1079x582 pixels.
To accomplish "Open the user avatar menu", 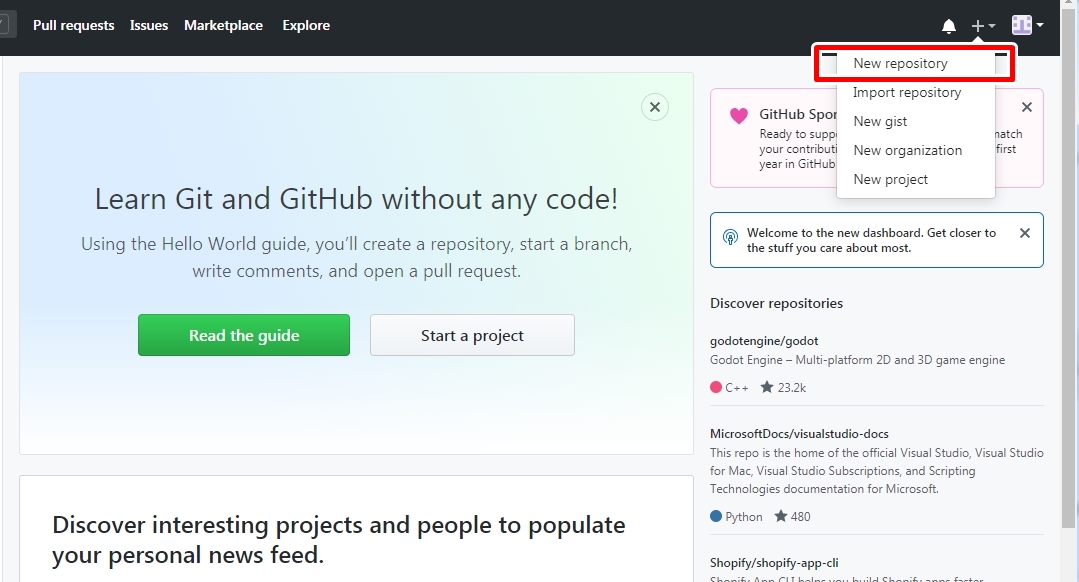I will point(1027,25).
